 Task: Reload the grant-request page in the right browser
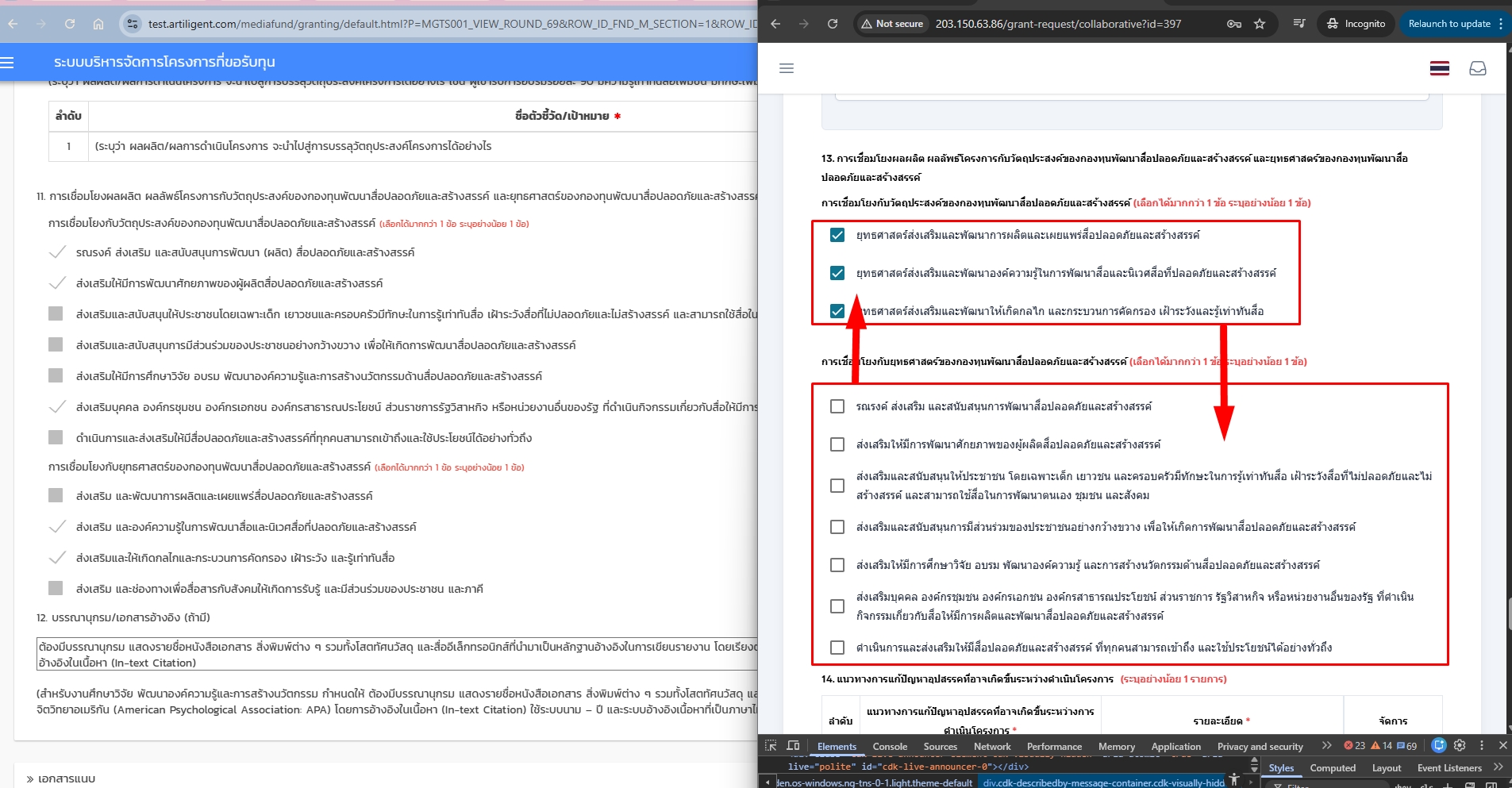point(833,24)
